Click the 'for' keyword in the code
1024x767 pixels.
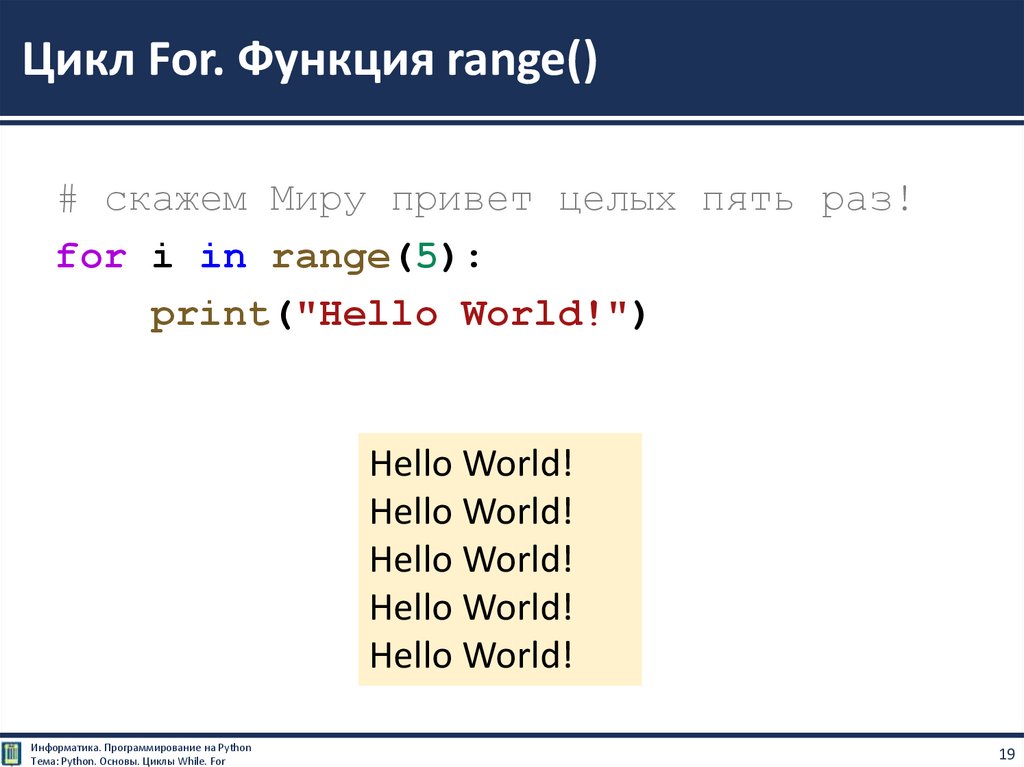pyautogui.click(x=90, y=255)
